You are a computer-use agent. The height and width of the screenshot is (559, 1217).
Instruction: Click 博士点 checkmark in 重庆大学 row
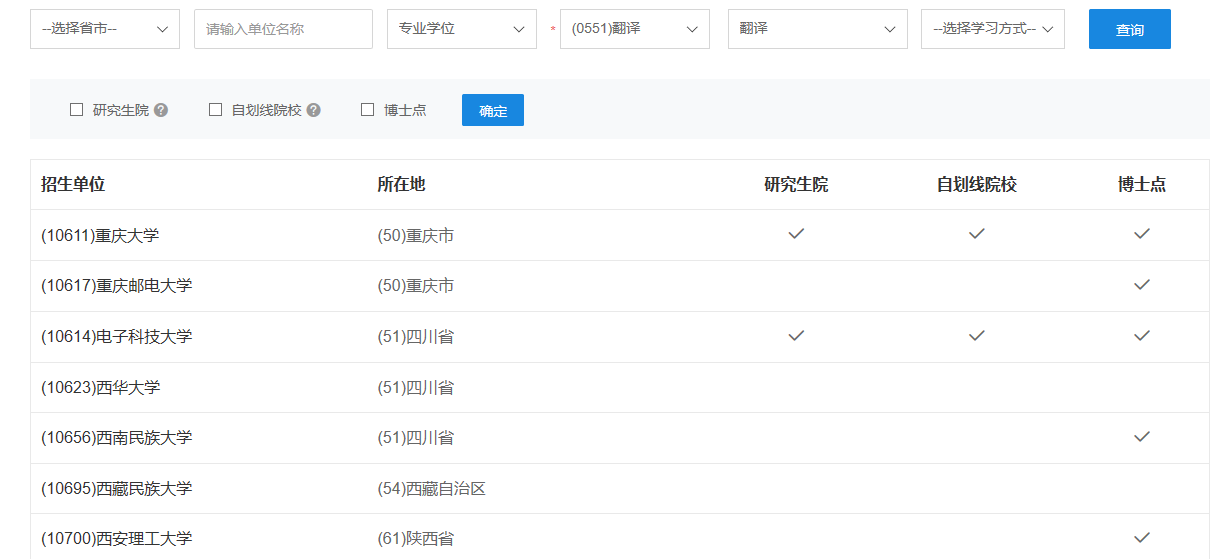pyautogui.click(x=1142, y=234)
